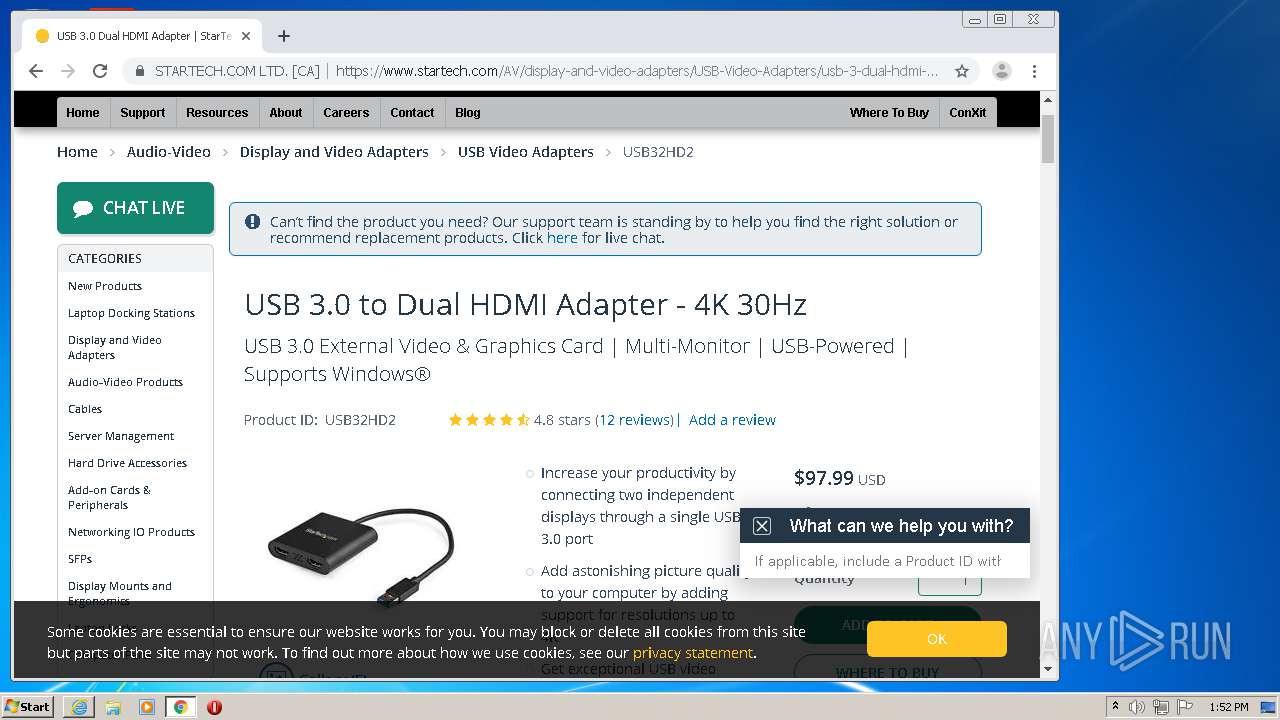Click the chat message input field

884,561
